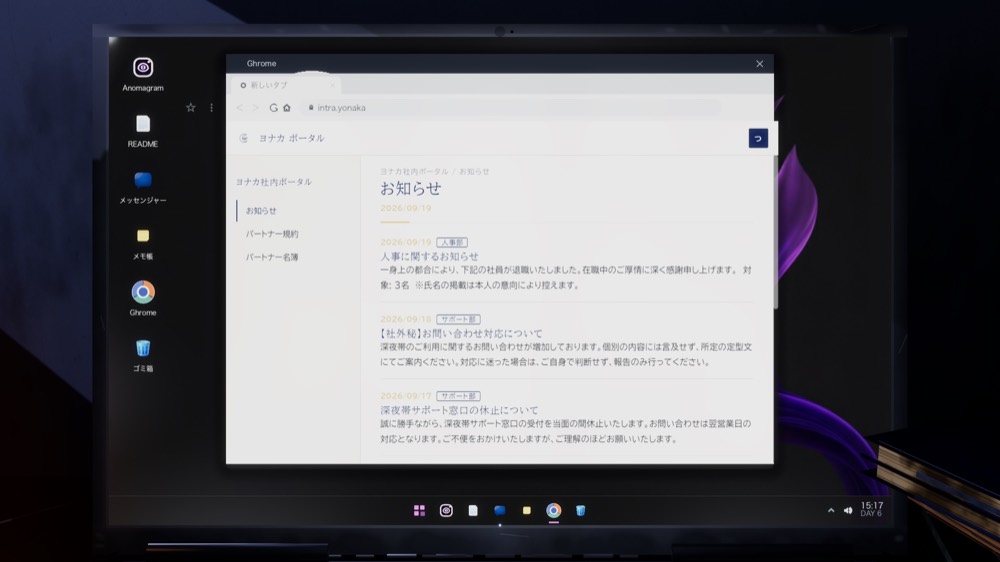This screenshot has width=1000, height=562.
Task: Open パートナー規約 in the sidebar
Action: 272,234
